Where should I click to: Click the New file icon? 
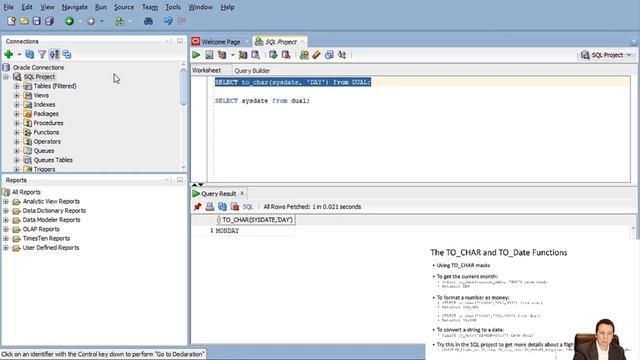pyautogui.click(x=11, y=21)
